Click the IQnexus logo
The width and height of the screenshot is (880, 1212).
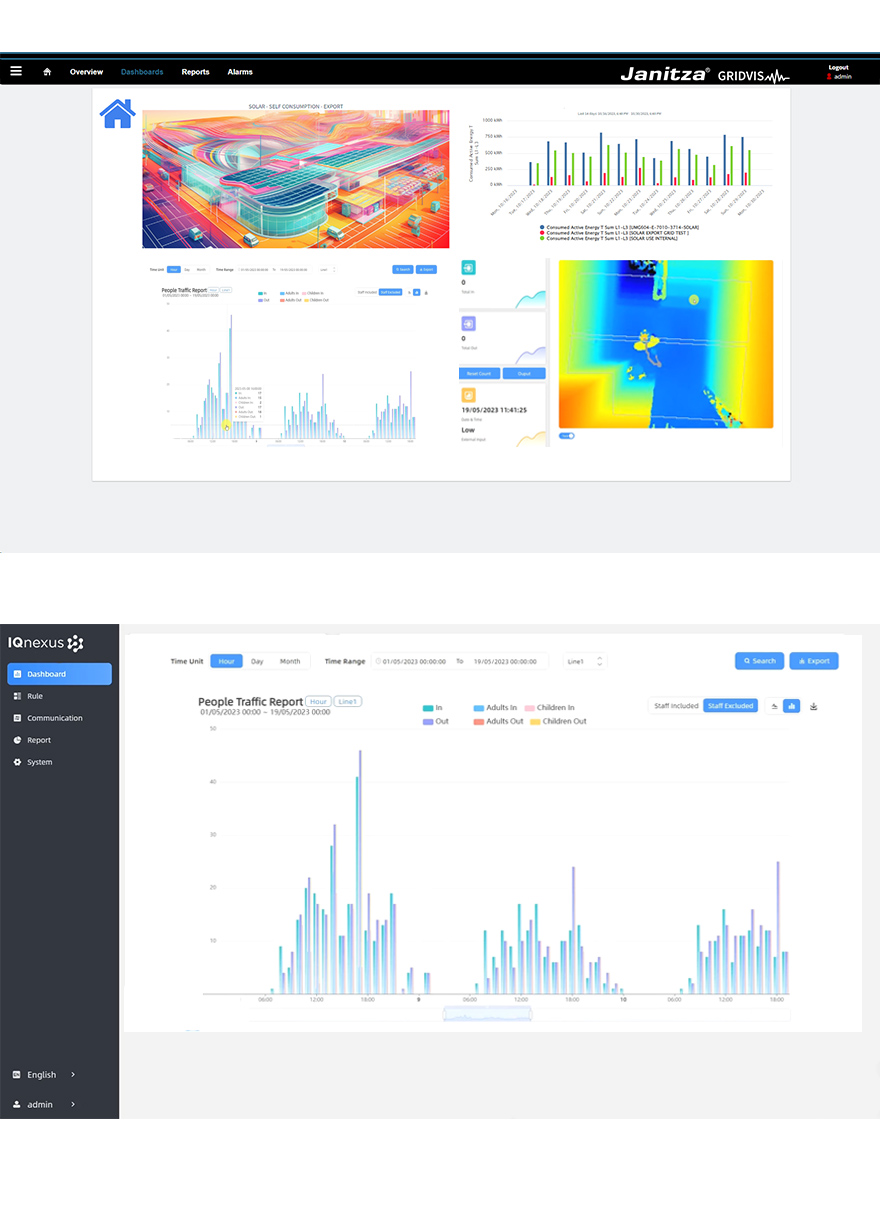tap(46, 642)
